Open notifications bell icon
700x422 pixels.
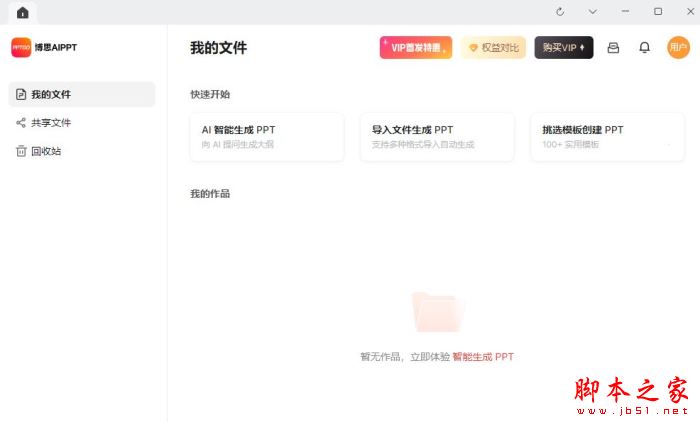644,47
